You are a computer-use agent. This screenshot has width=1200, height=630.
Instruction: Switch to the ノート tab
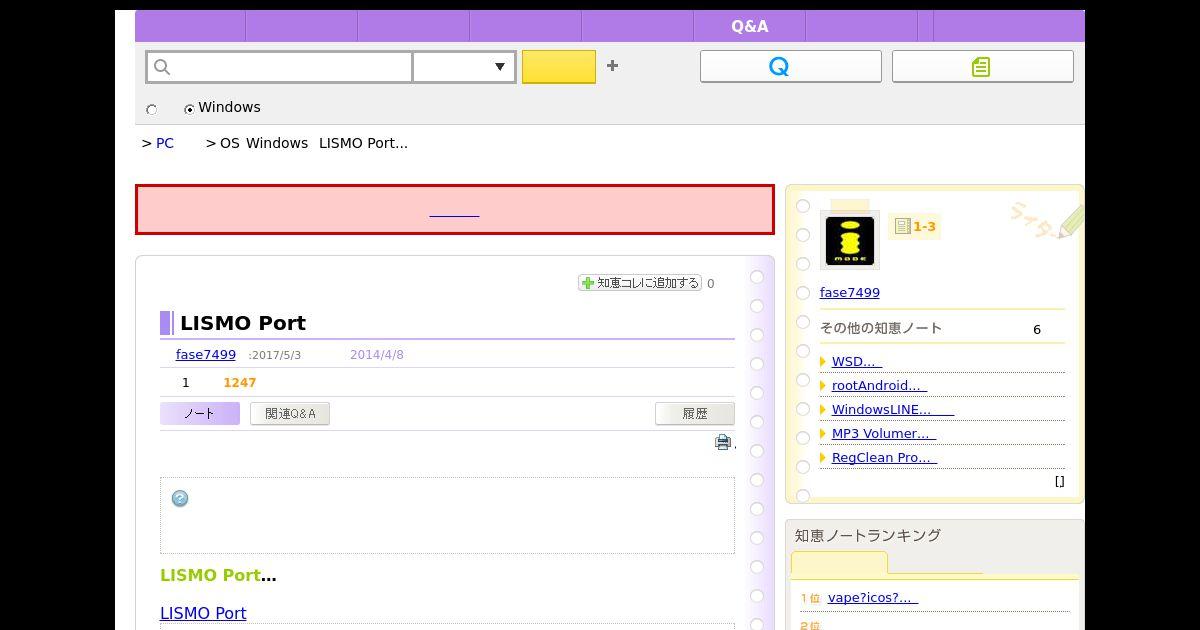(x=200, y=414)
